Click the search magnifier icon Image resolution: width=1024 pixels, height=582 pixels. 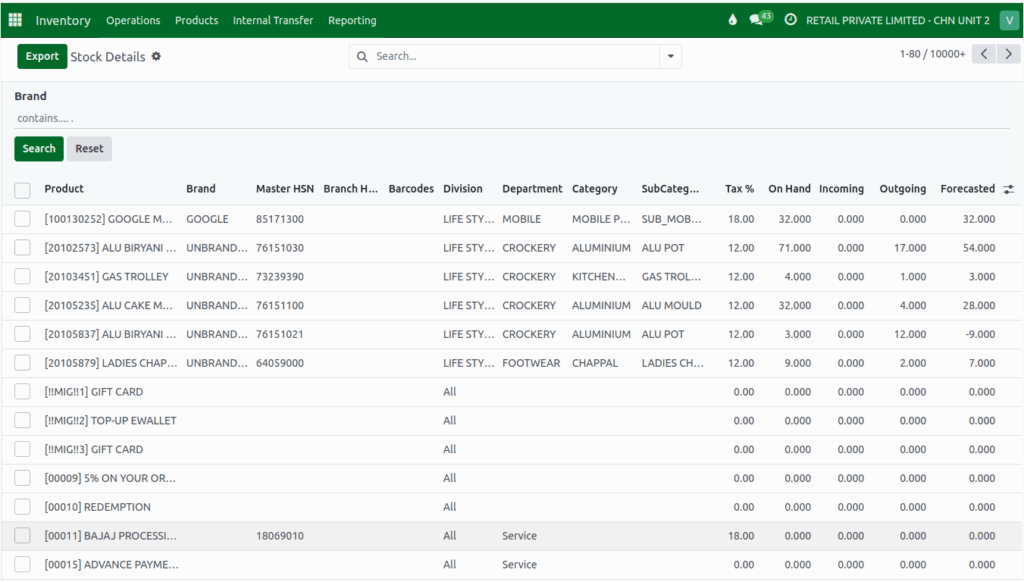(x=361, y=57)
